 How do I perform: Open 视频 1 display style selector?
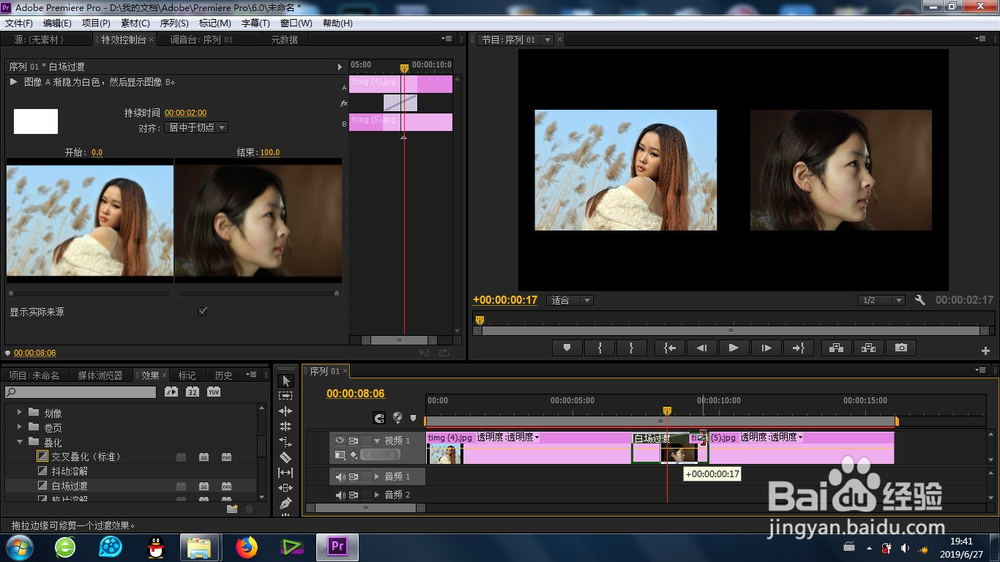tap(340, 455)
